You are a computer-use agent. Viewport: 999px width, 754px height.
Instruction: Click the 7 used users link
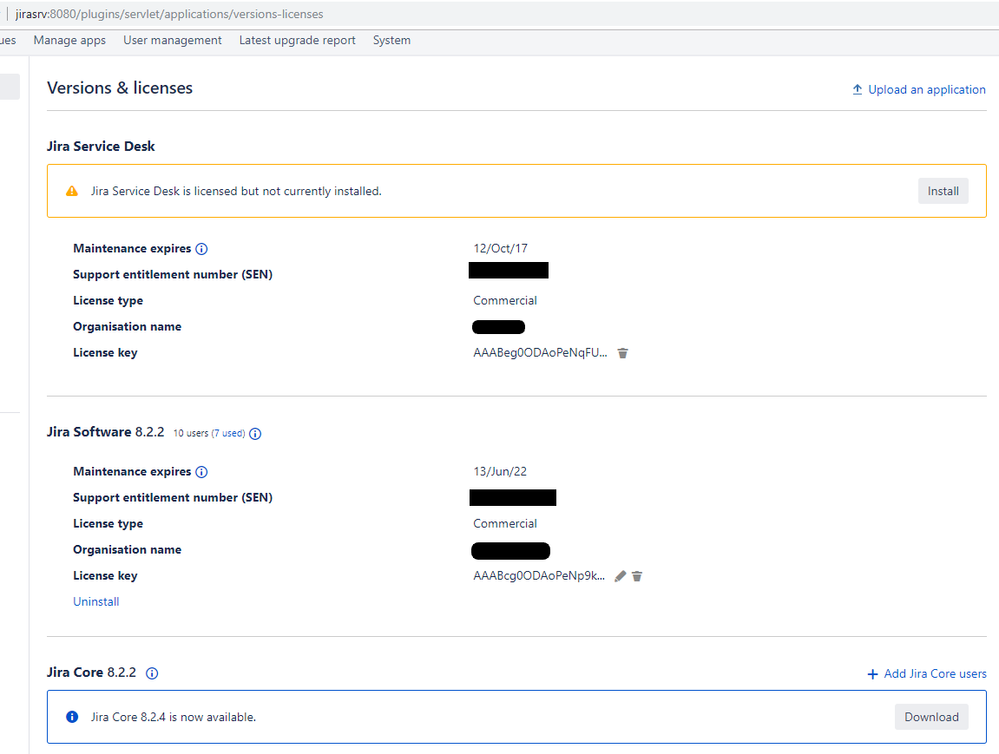[228, 433]
